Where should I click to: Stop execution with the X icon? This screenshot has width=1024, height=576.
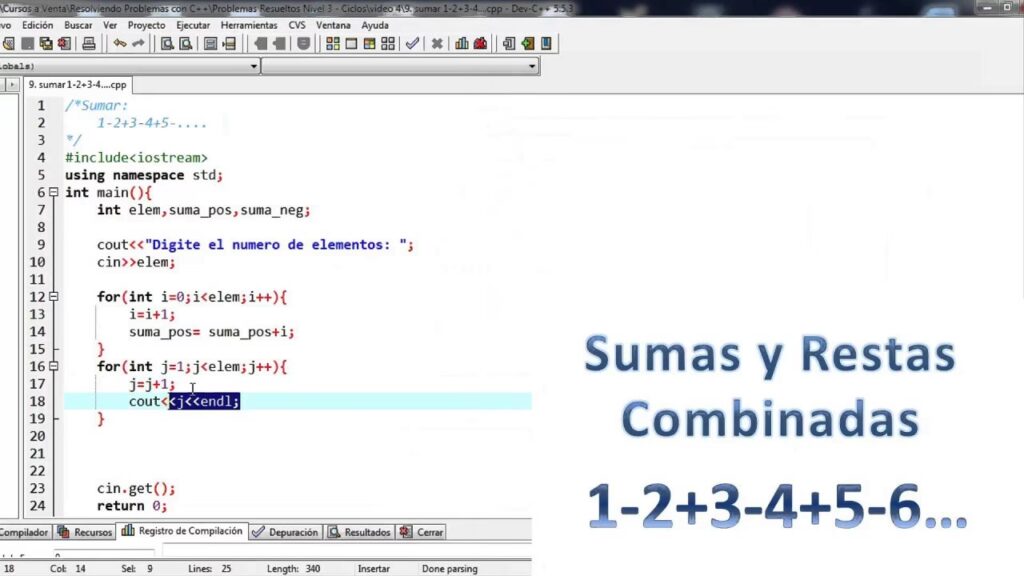437,44
